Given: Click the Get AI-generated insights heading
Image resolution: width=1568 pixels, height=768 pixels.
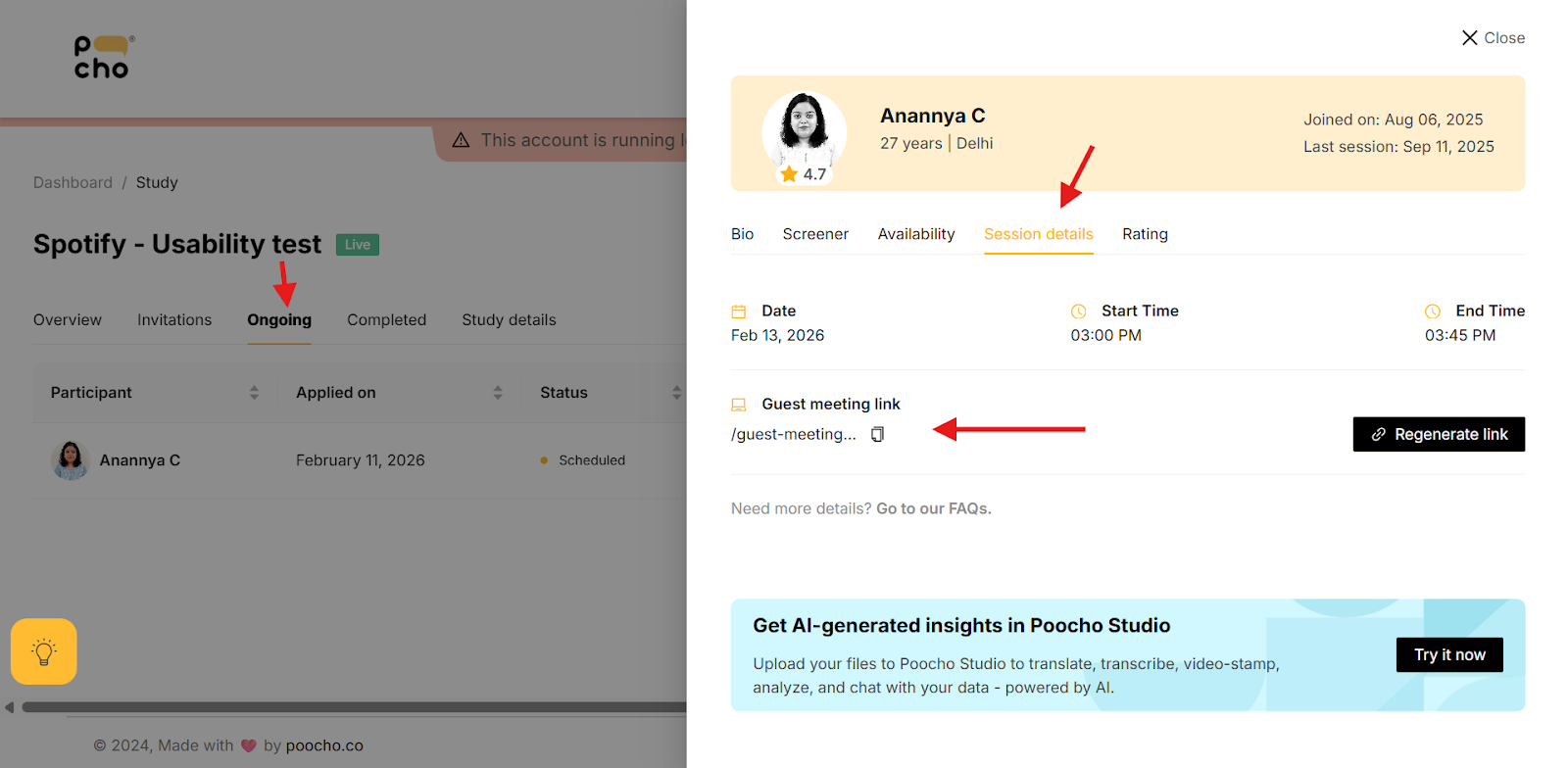Looking at the screenshot, I should 961,626.
